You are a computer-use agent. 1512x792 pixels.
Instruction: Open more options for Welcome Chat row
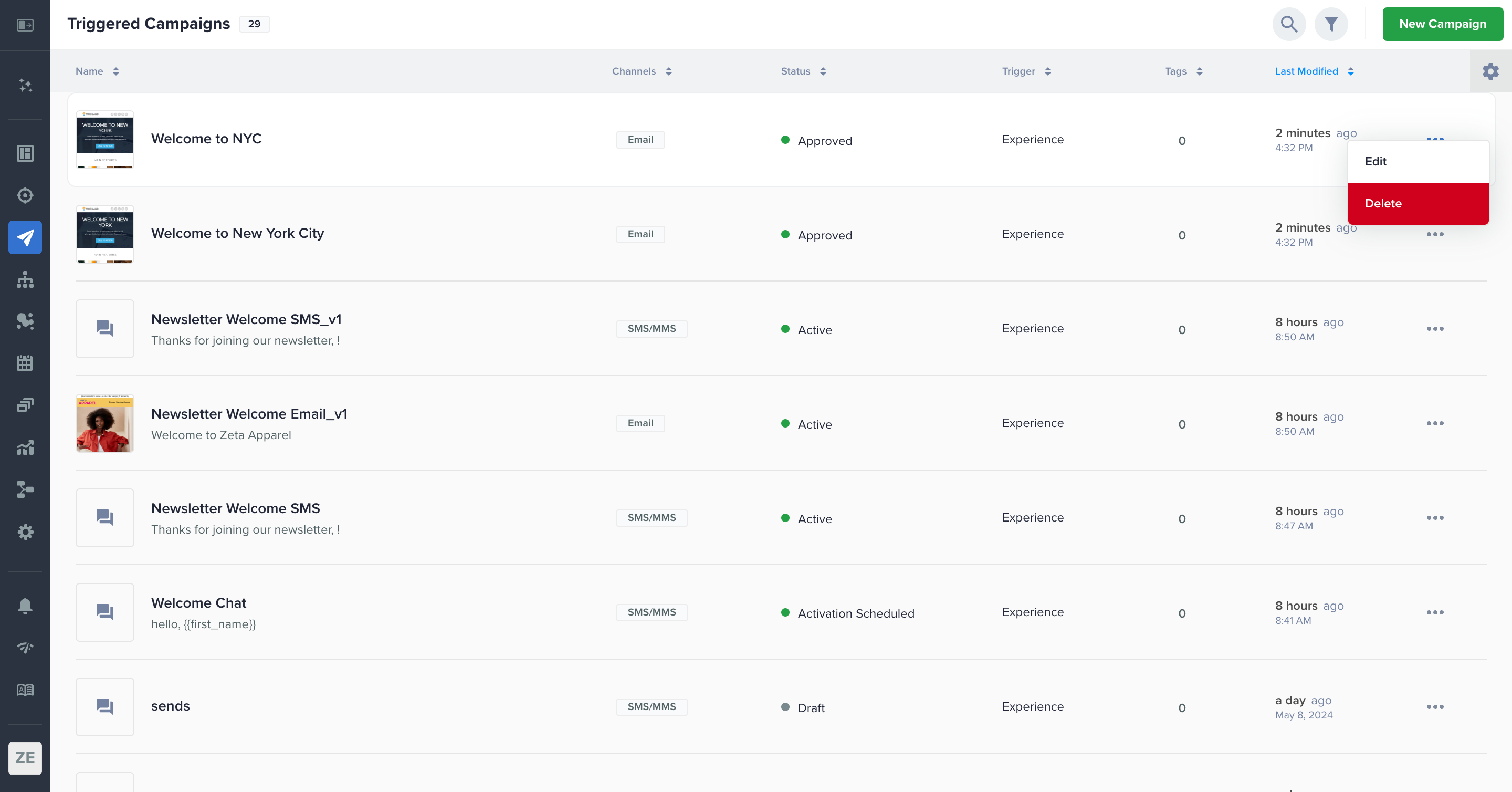coord(1434,612)
